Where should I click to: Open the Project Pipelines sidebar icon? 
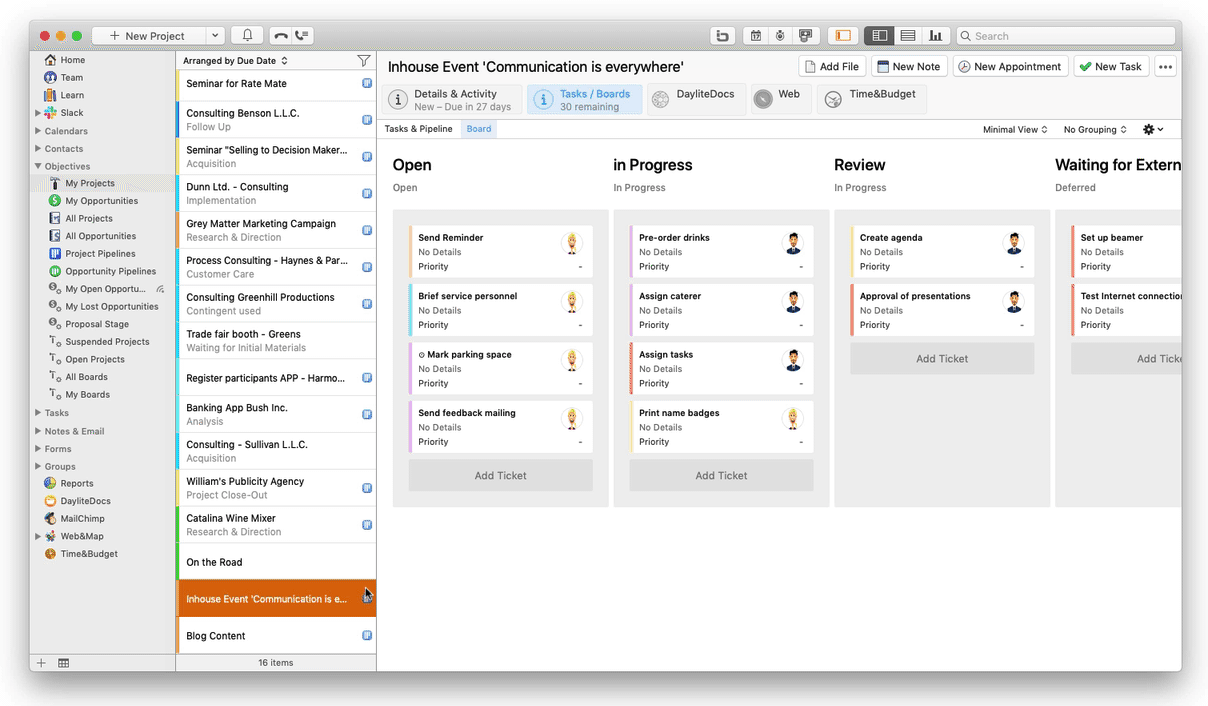click(x=55, y=254)
